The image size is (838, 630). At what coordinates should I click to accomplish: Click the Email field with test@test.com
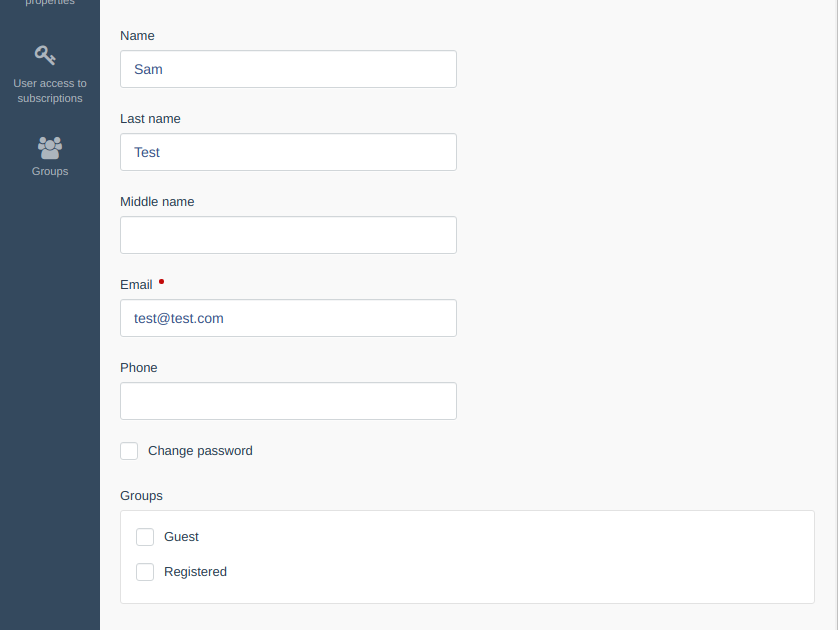coord(289,318)
